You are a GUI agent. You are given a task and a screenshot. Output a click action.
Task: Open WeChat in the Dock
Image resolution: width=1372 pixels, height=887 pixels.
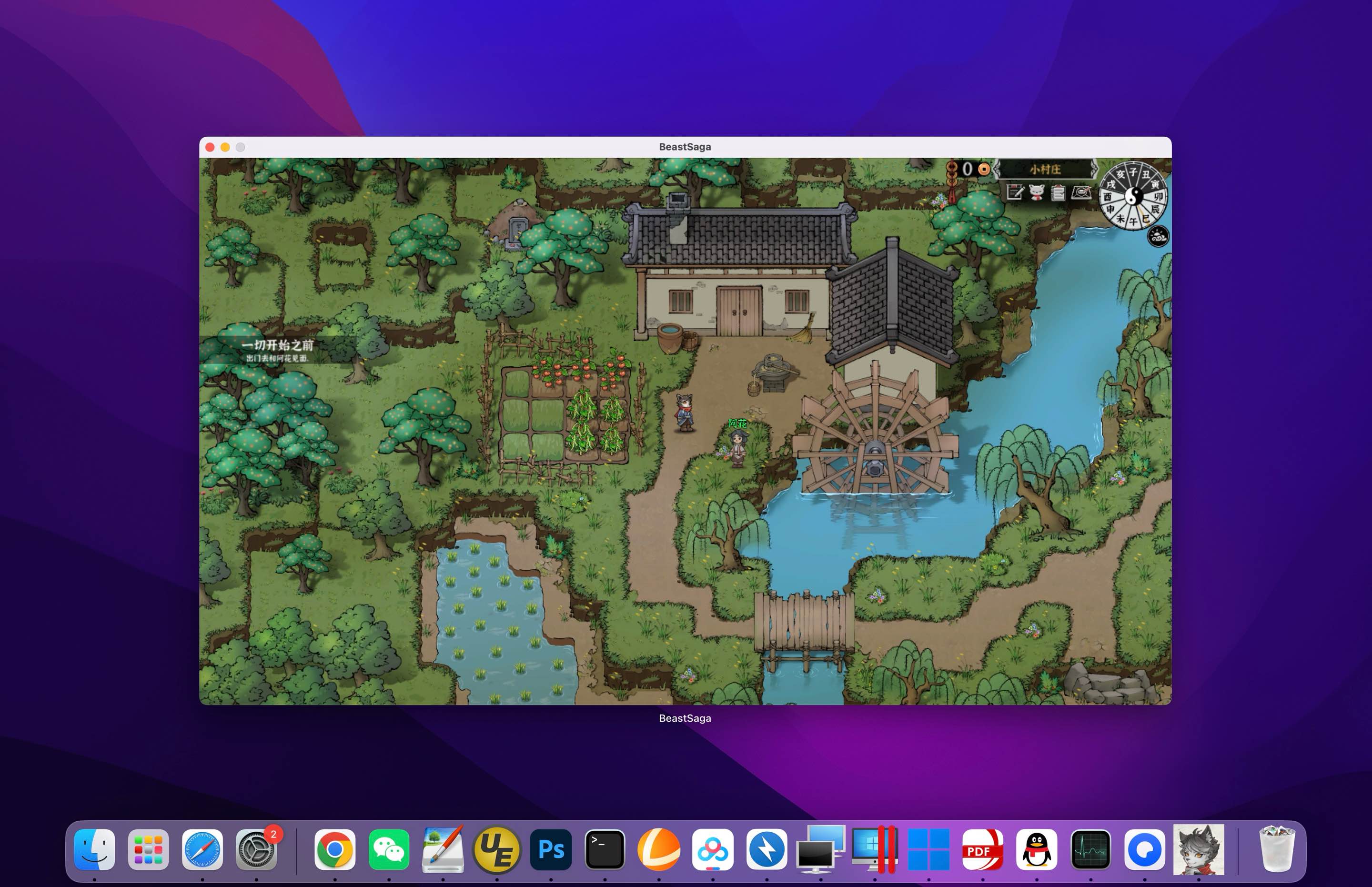pos(389,849)
